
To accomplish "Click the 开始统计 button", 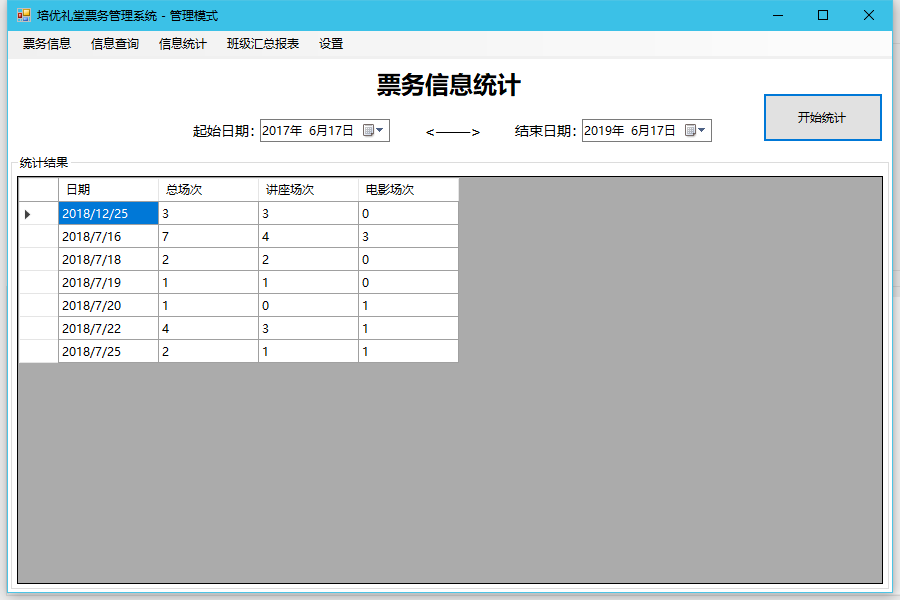I will coord(822,118).
